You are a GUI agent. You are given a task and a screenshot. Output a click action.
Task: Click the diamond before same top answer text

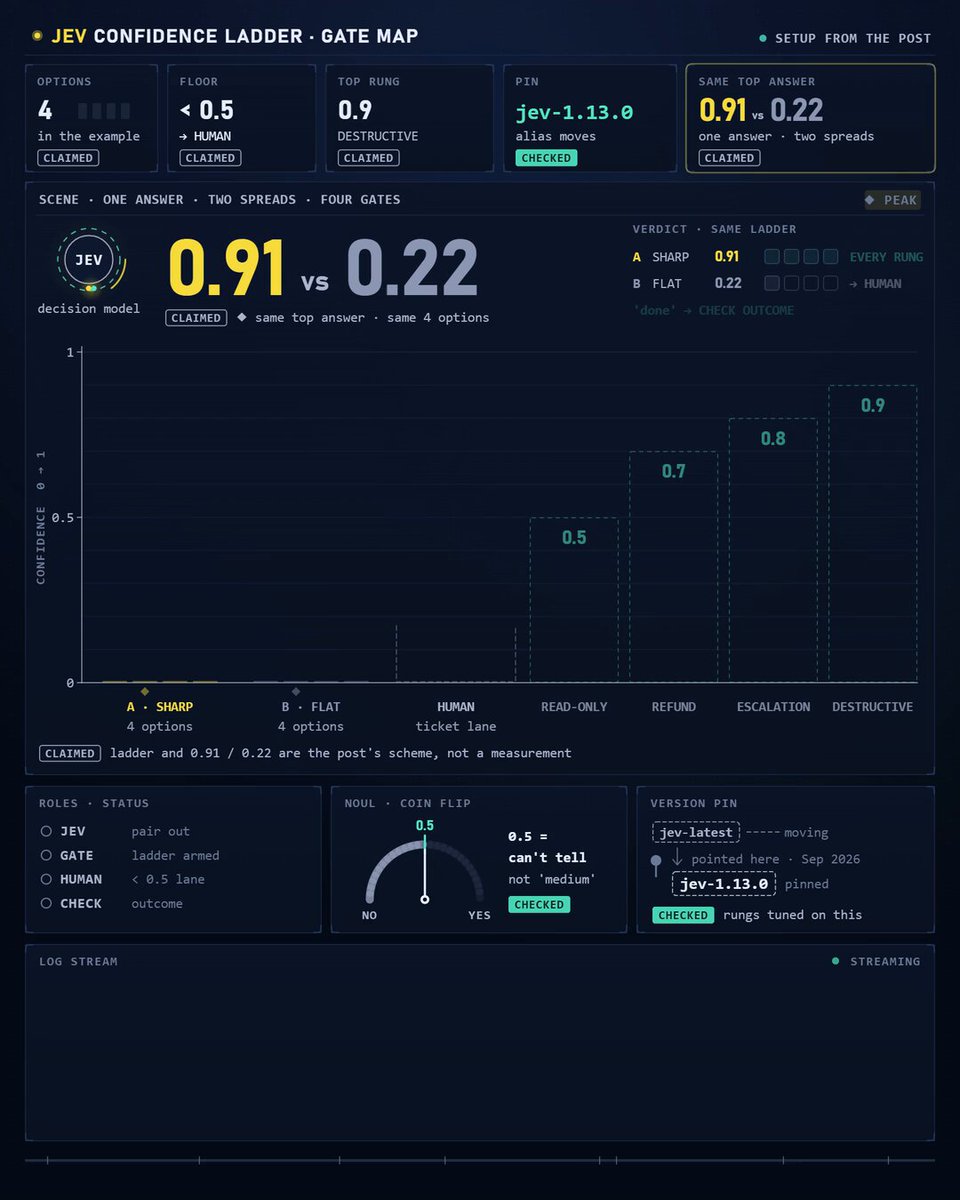click(x=242, y=317)
